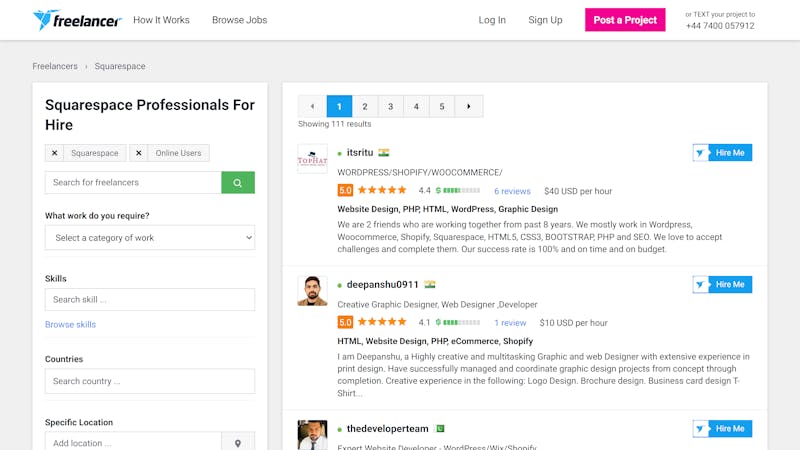Click Log In link
The height and width of the screenshot is (450, 800).
pos(492,20)
